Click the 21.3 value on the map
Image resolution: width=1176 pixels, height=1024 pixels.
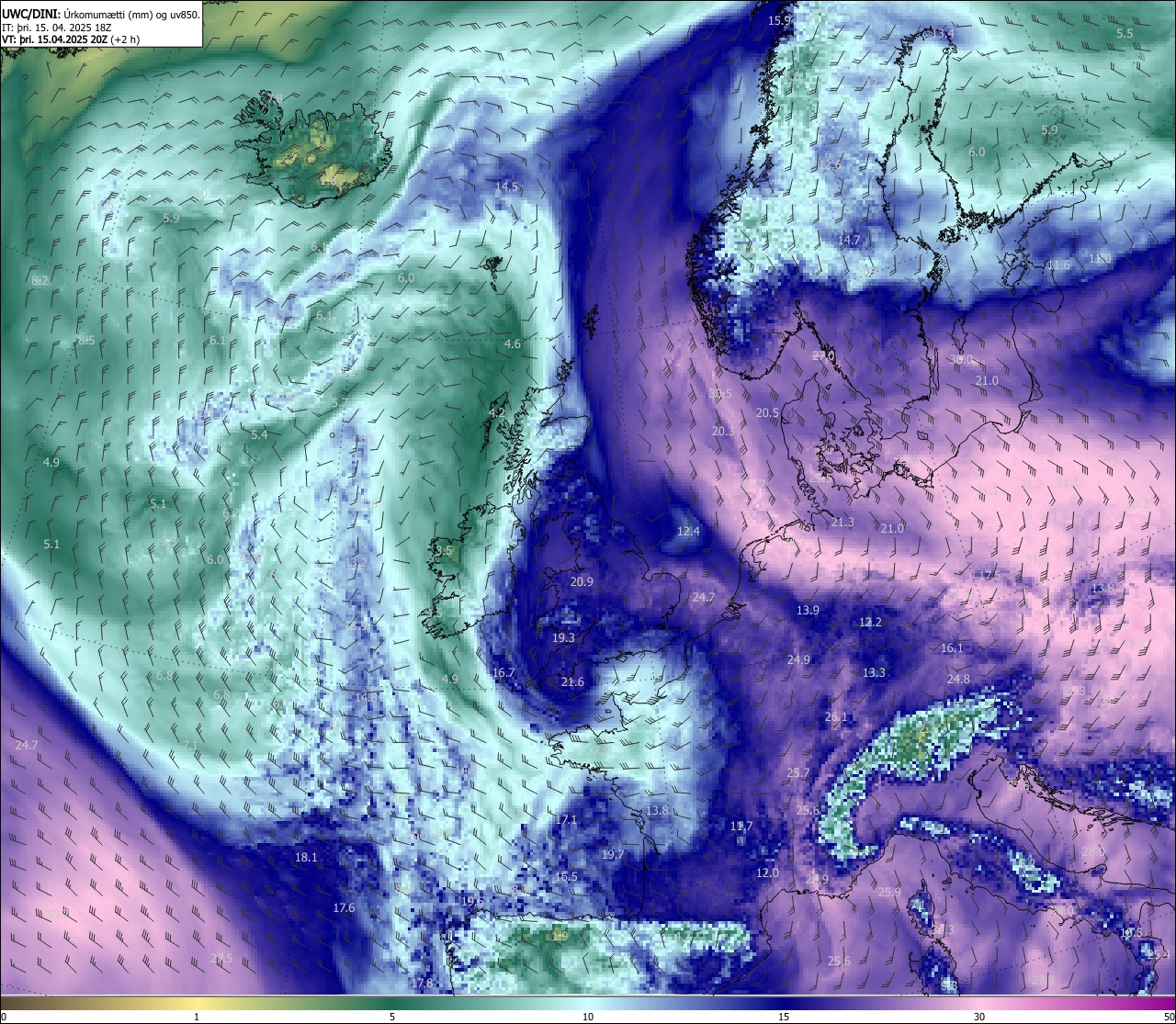tap(842, 522)
